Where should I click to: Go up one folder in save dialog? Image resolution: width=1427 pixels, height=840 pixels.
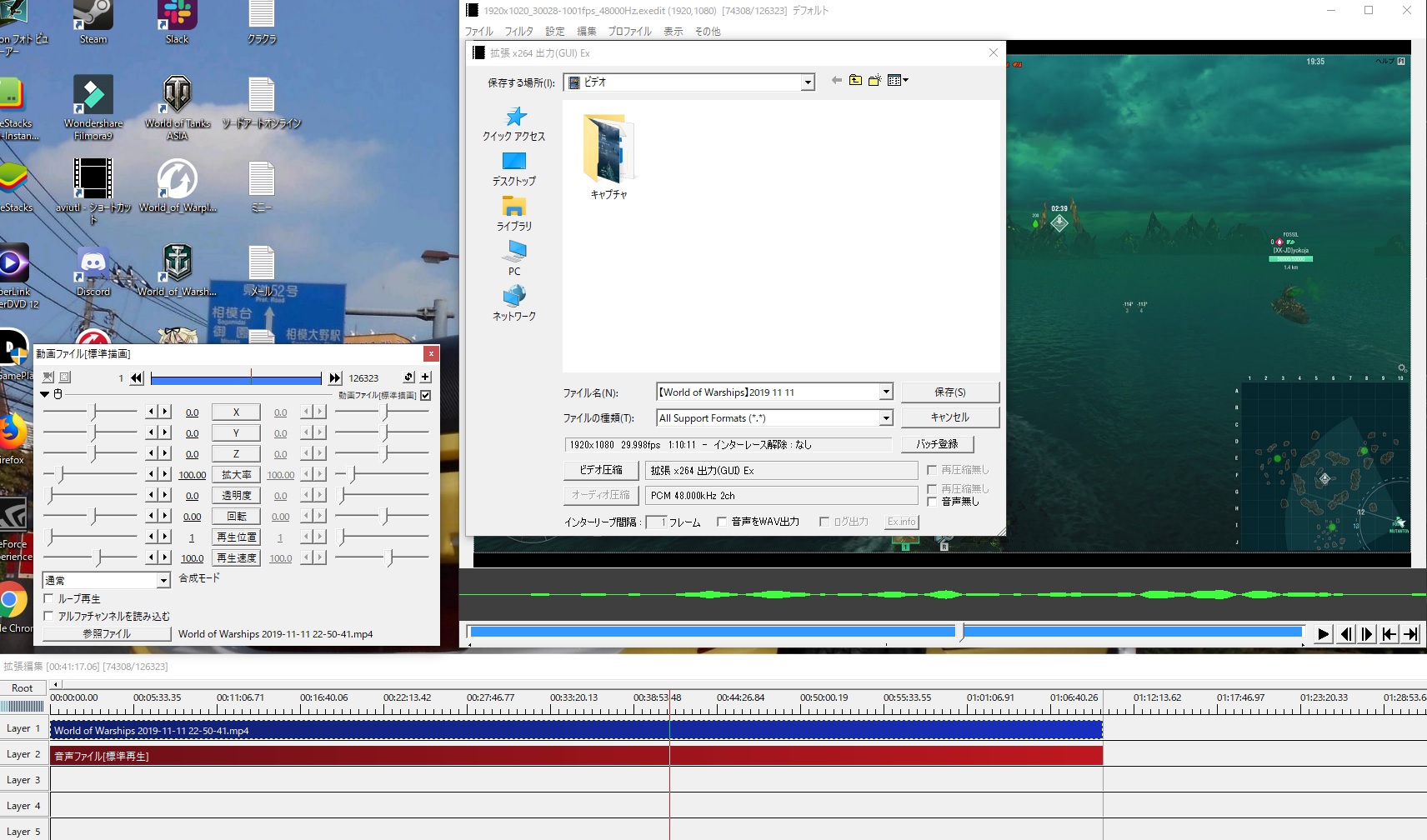(x=855, y=81)
